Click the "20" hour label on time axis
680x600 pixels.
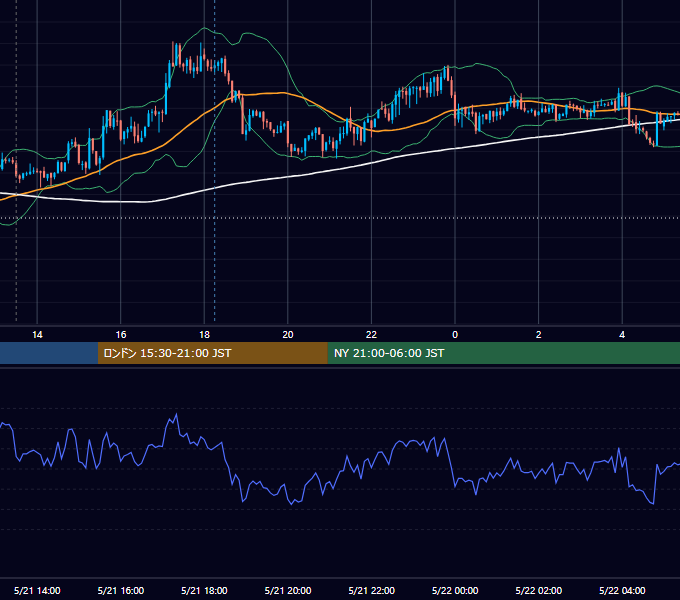tap(288, 334)
